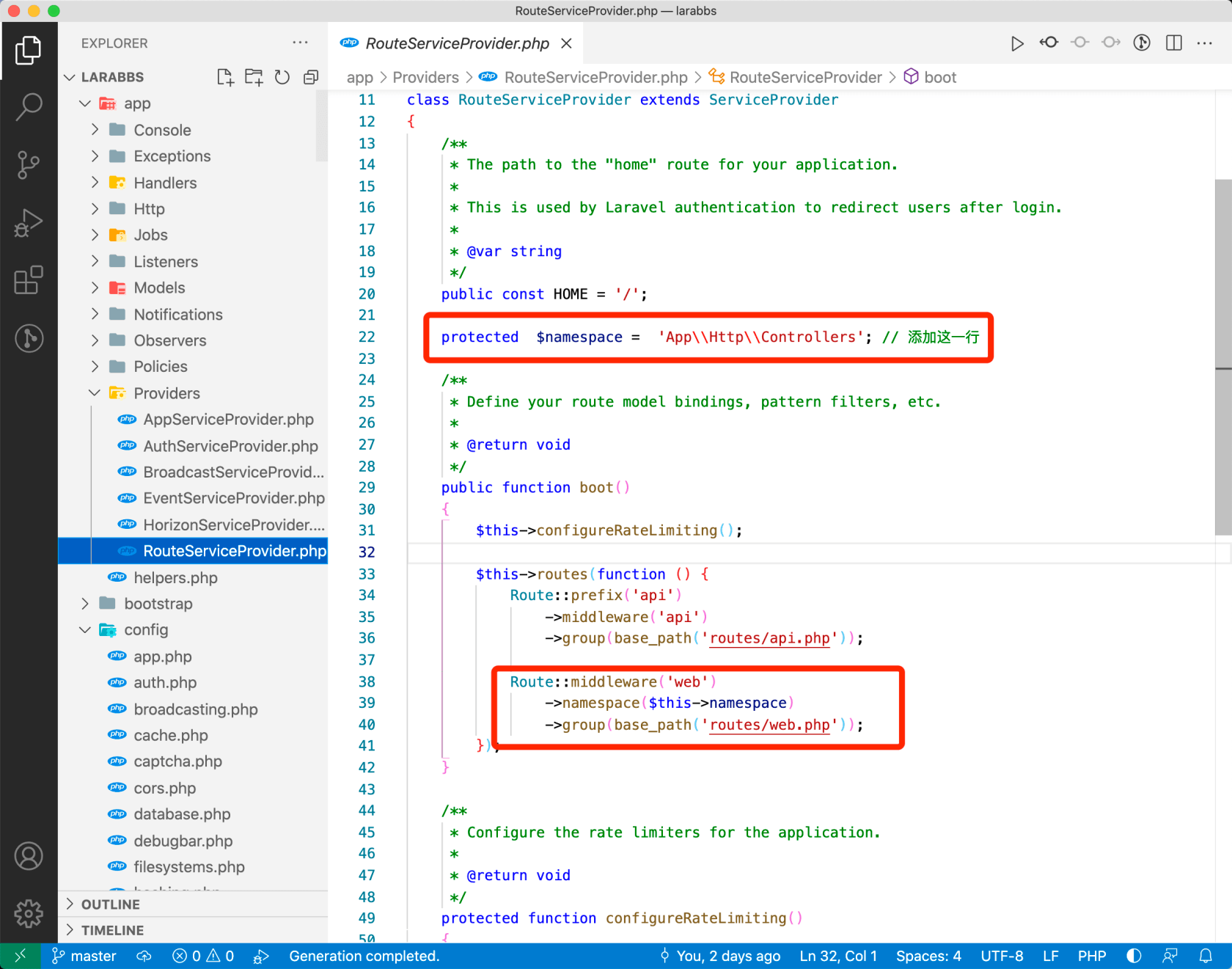Follow the routes/web.php path link

[769, 725]
